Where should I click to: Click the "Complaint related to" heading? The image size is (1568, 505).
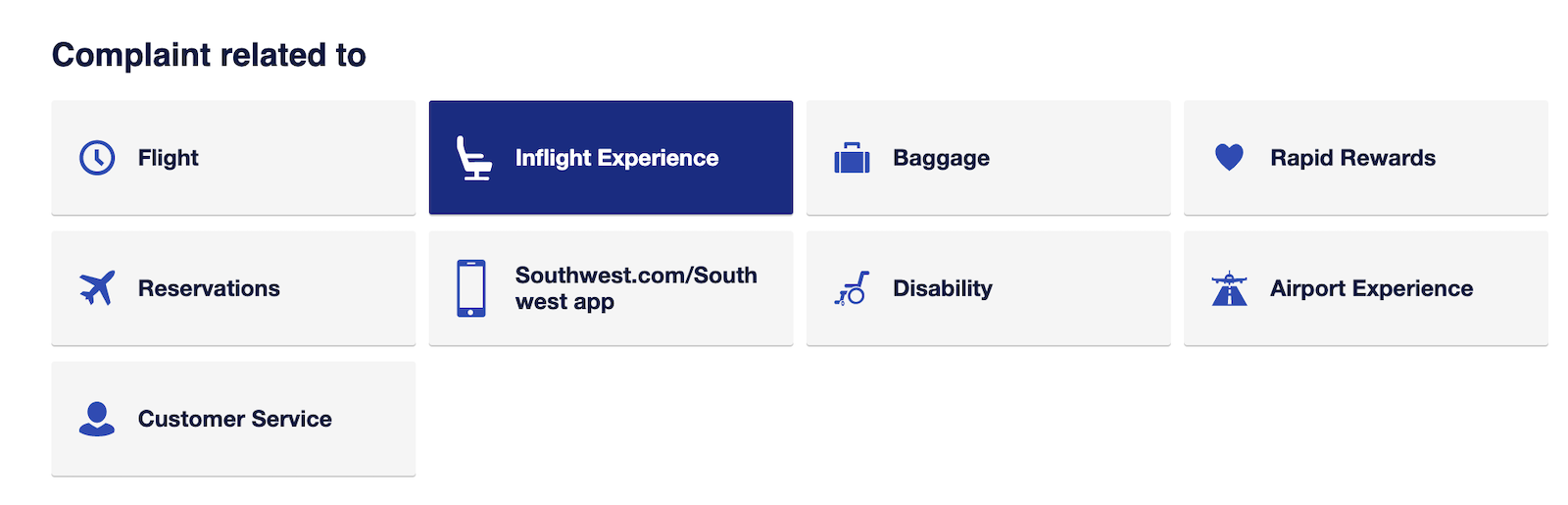click(209, 55)
